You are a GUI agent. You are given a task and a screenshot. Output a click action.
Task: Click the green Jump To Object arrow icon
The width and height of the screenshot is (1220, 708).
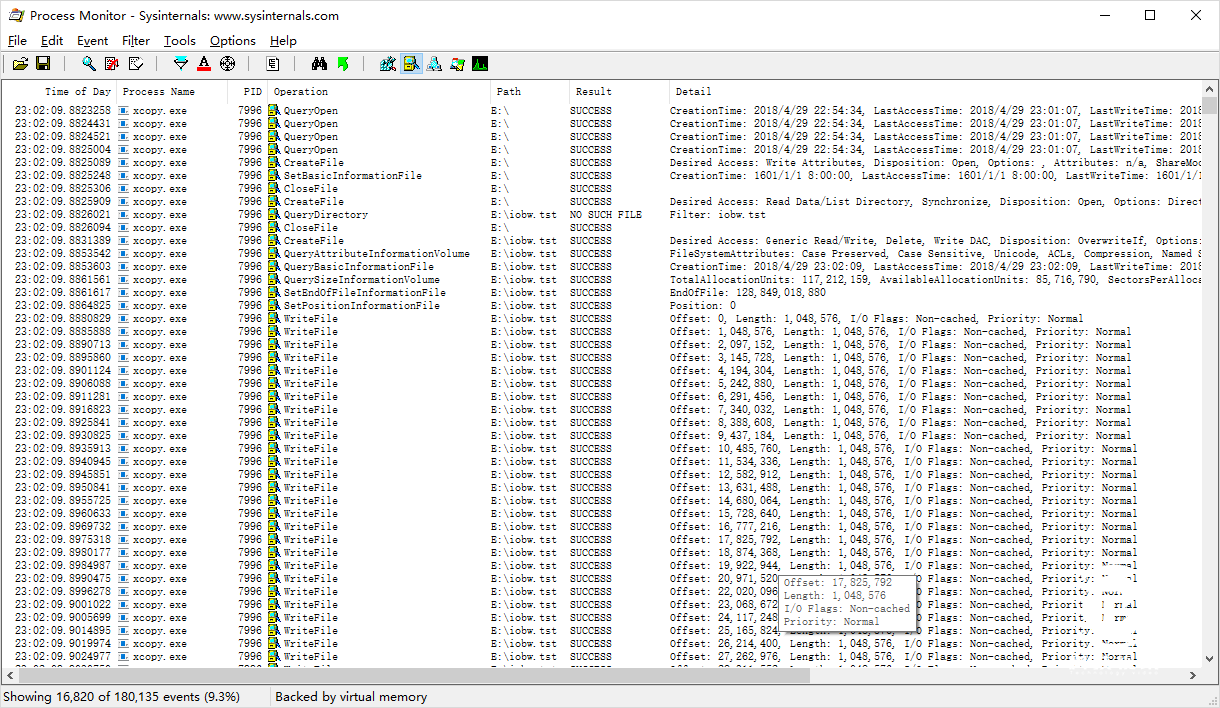coord(342,64)
